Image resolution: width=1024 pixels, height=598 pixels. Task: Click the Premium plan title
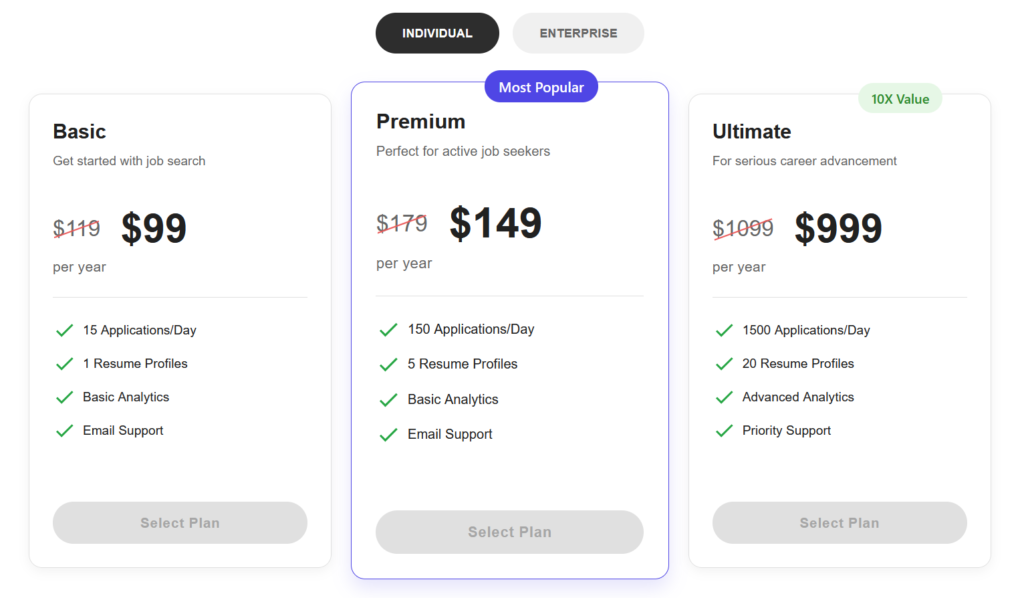(x=420, y=121)
